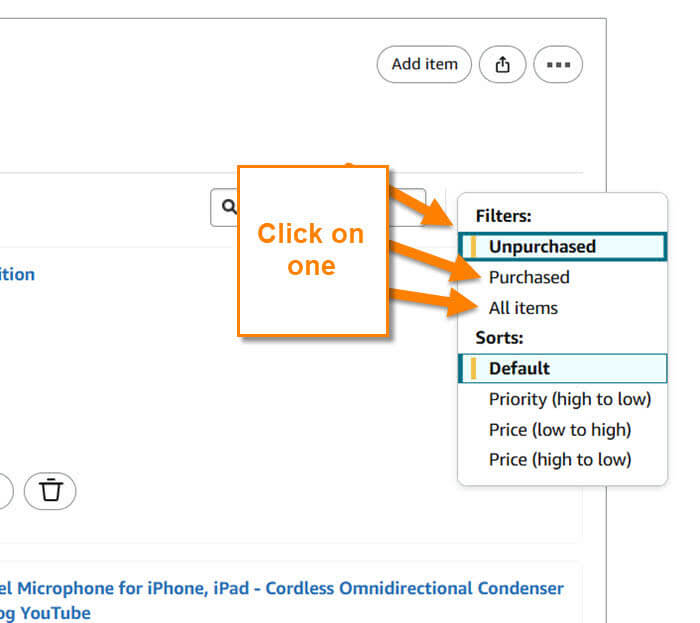
Task: Select the Unpurchased filter
Action: [562, 246]
